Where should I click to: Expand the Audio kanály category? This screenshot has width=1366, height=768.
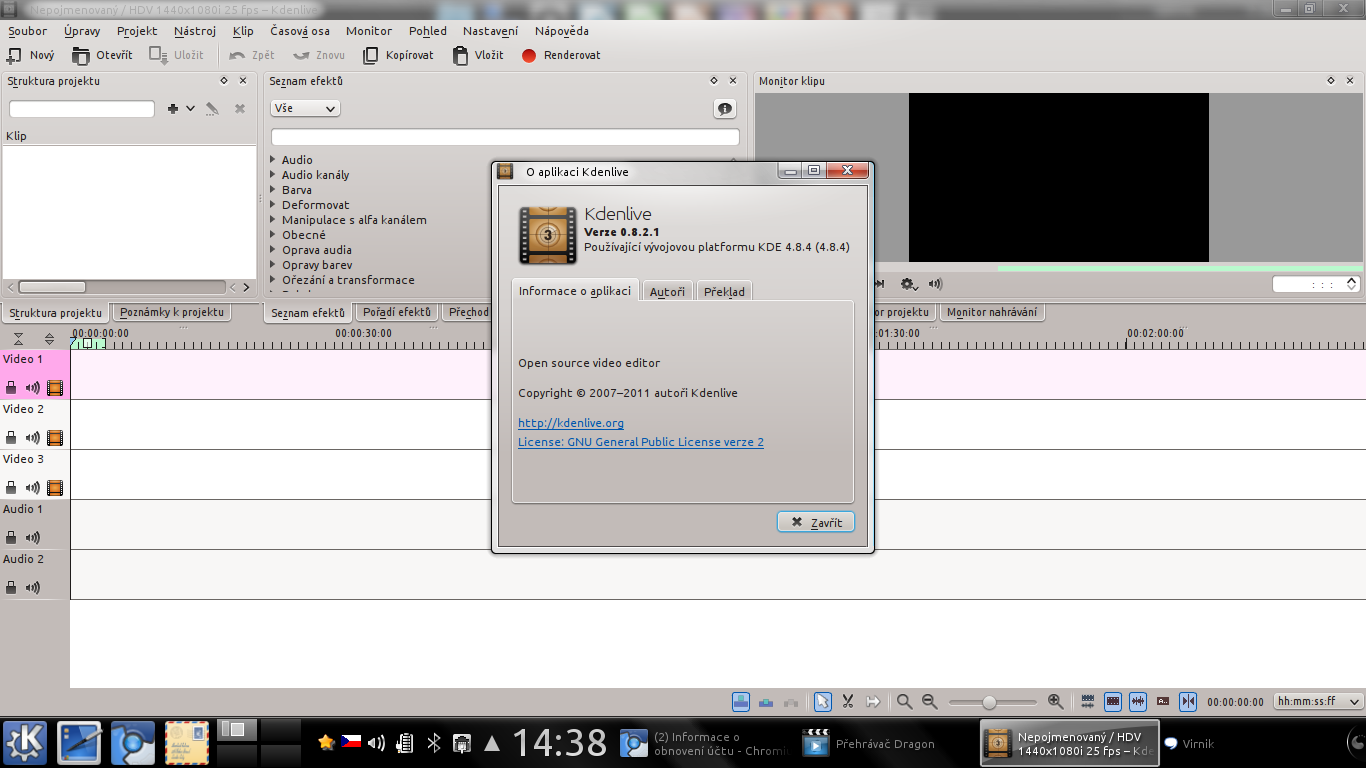coord(273,175)
